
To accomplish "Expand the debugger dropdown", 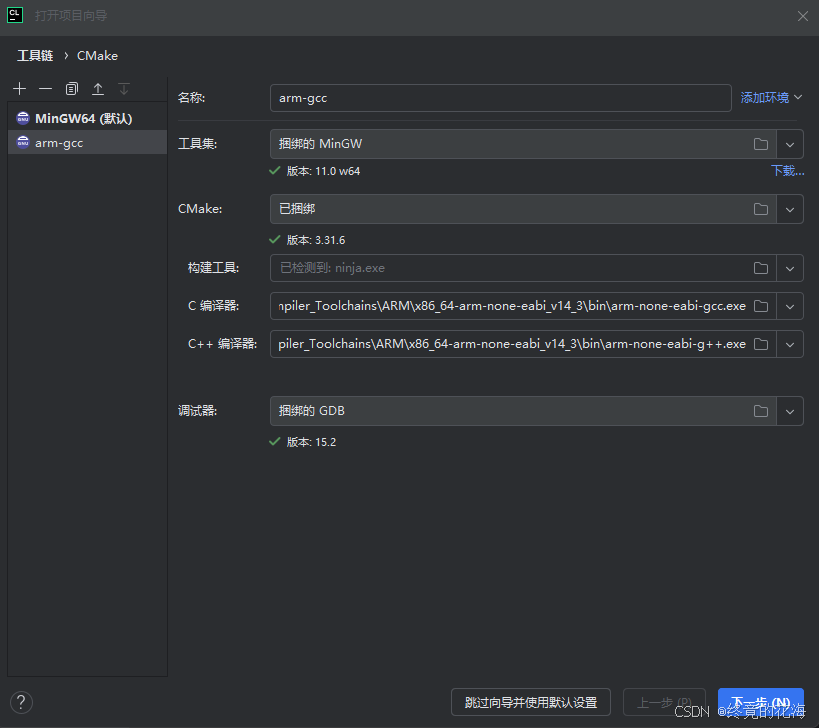I will click(790, 412).
